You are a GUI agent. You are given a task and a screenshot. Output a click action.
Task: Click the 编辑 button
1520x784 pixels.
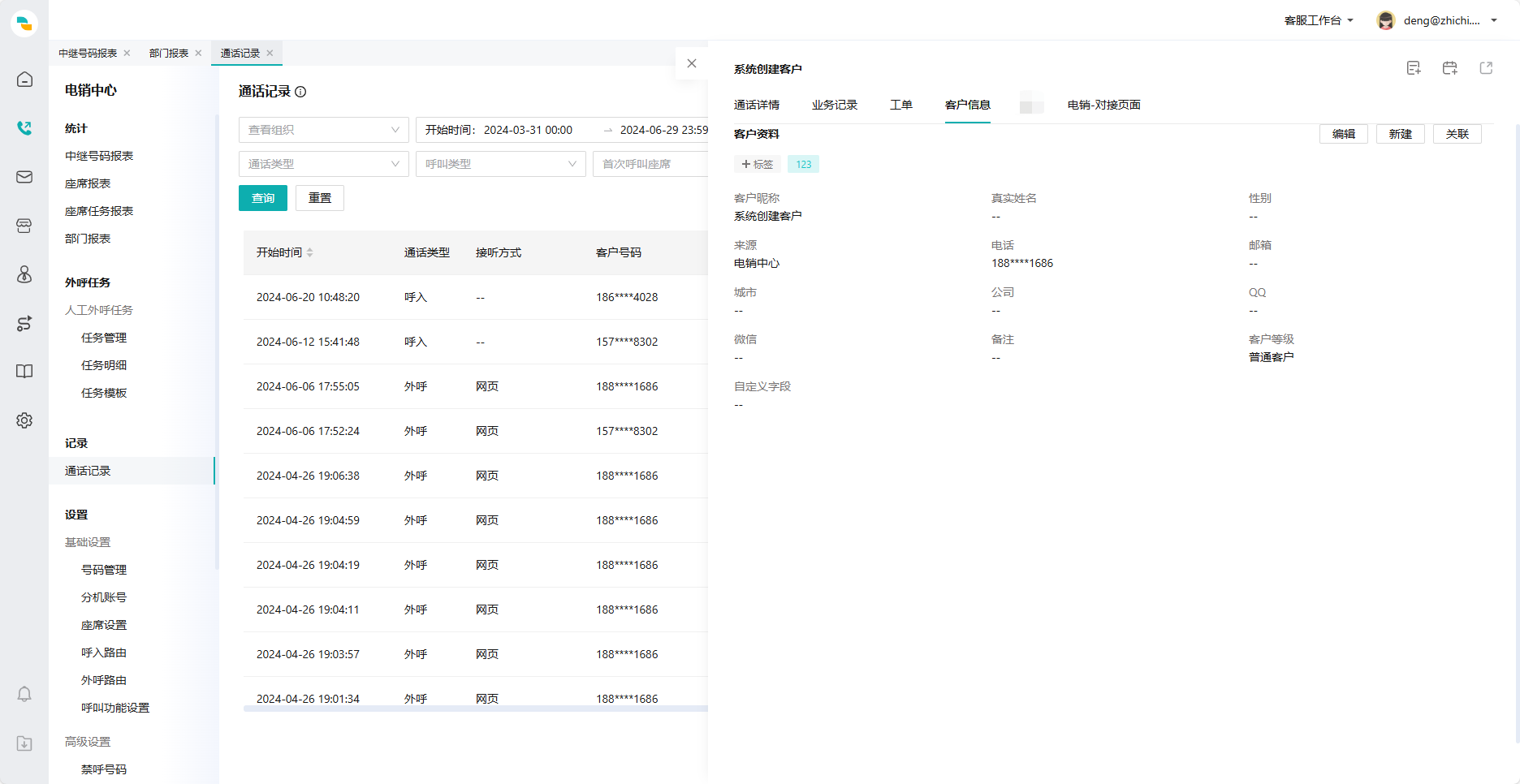coord(1344,134)
